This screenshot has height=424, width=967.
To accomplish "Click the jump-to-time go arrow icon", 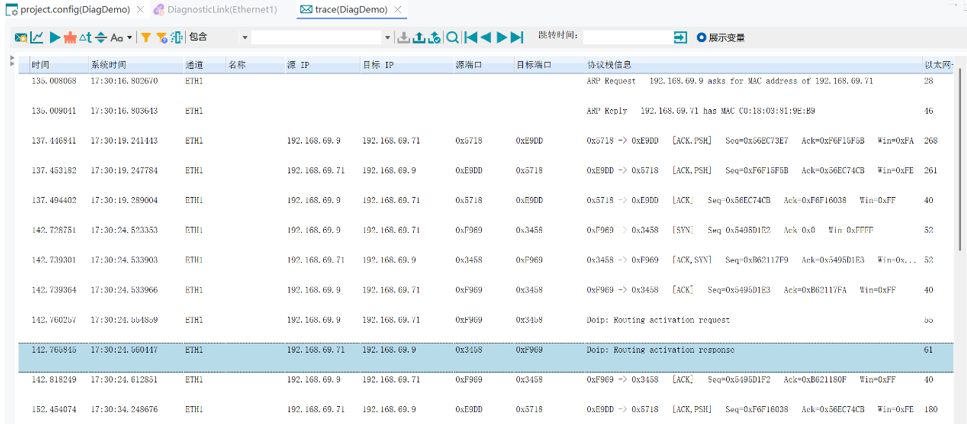I will point(680,38).
